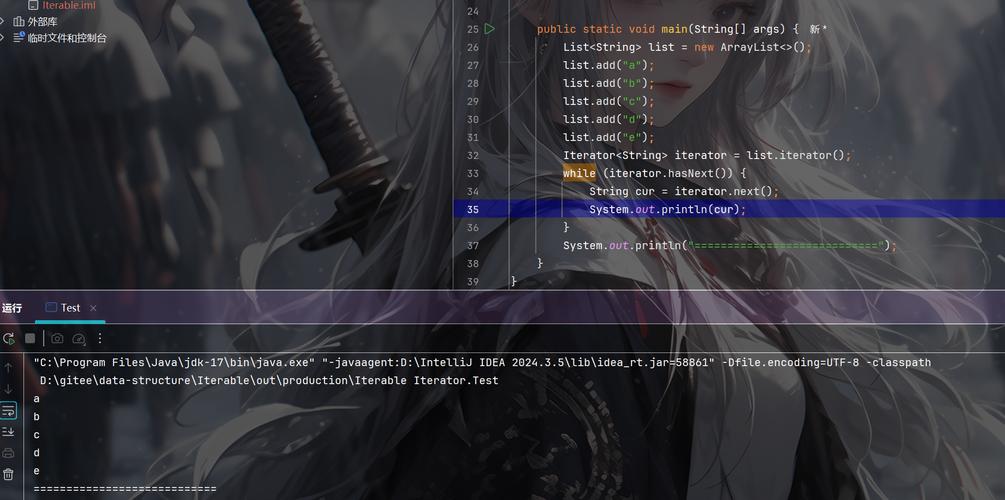This screenshot has width=1005, height=500.
Task: Stop the running process
Action: coord(30,338)
